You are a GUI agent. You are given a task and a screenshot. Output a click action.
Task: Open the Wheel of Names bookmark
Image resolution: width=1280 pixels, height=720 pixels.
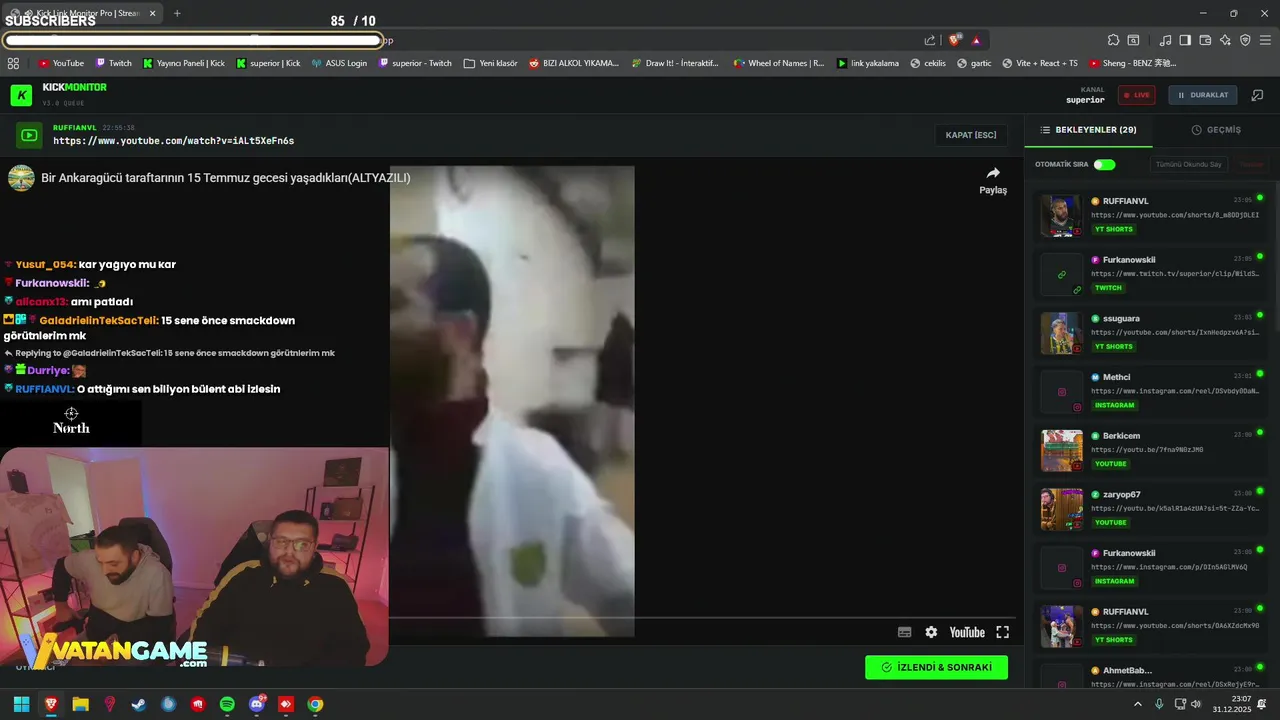(x=779, y=63)
